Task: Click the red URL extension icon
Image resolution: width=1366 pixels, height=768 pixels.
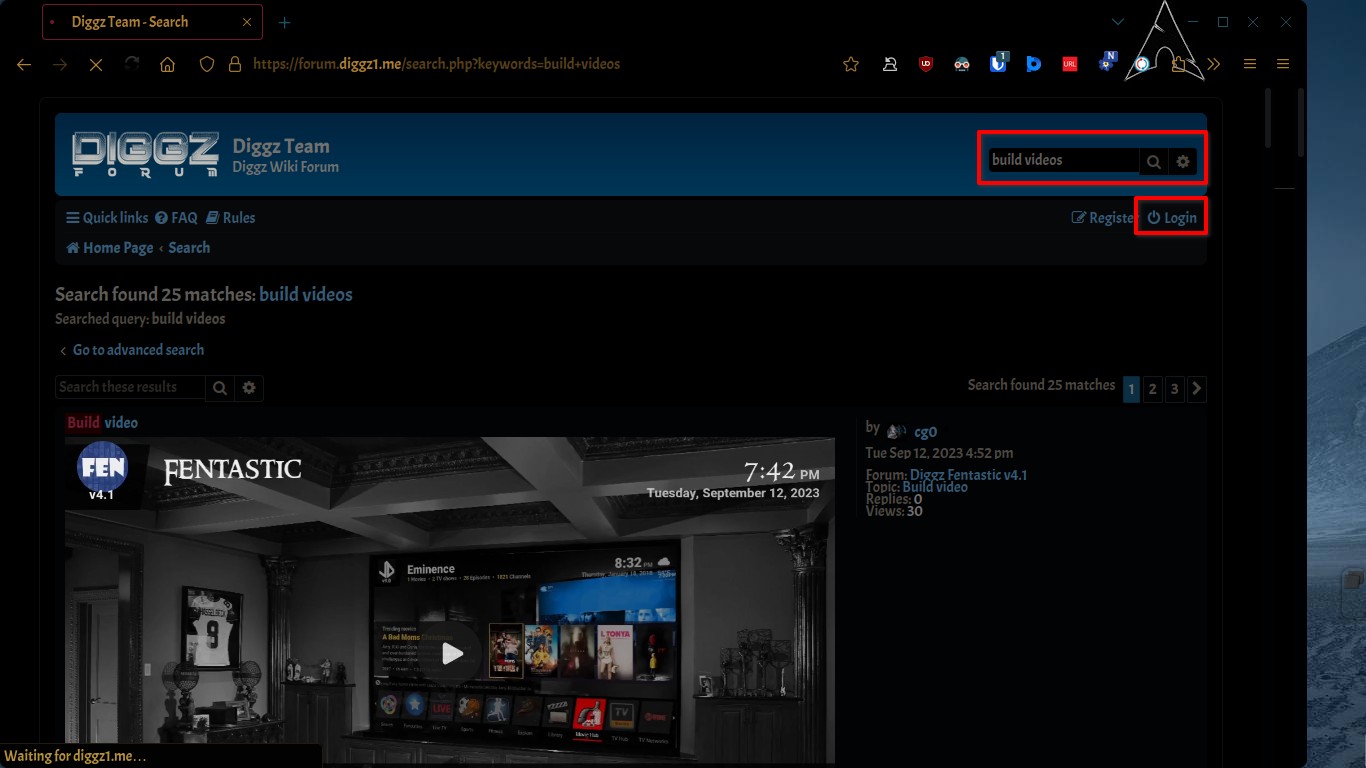Action: 1070,64
